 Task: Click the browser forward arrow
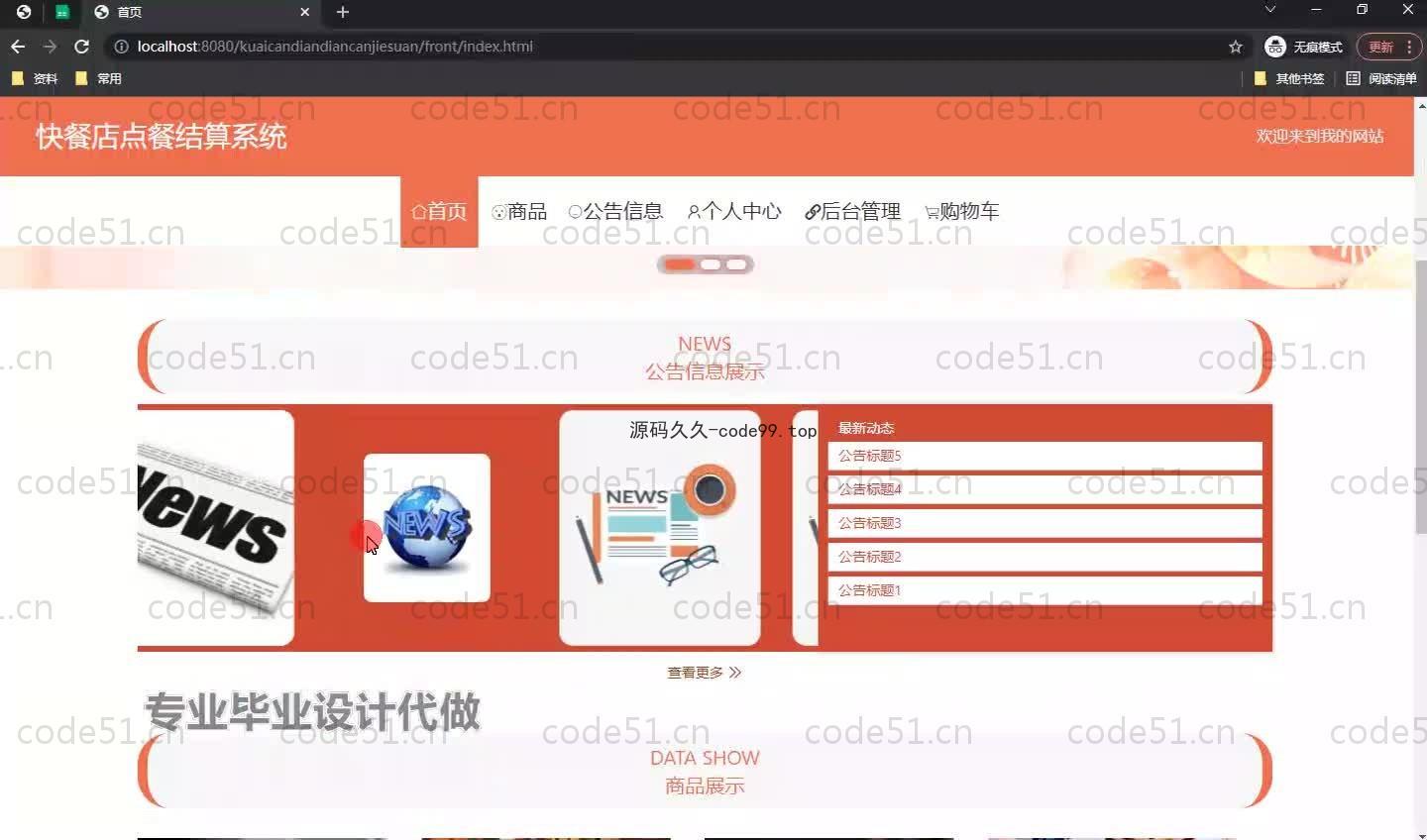[x=50, y=47]
